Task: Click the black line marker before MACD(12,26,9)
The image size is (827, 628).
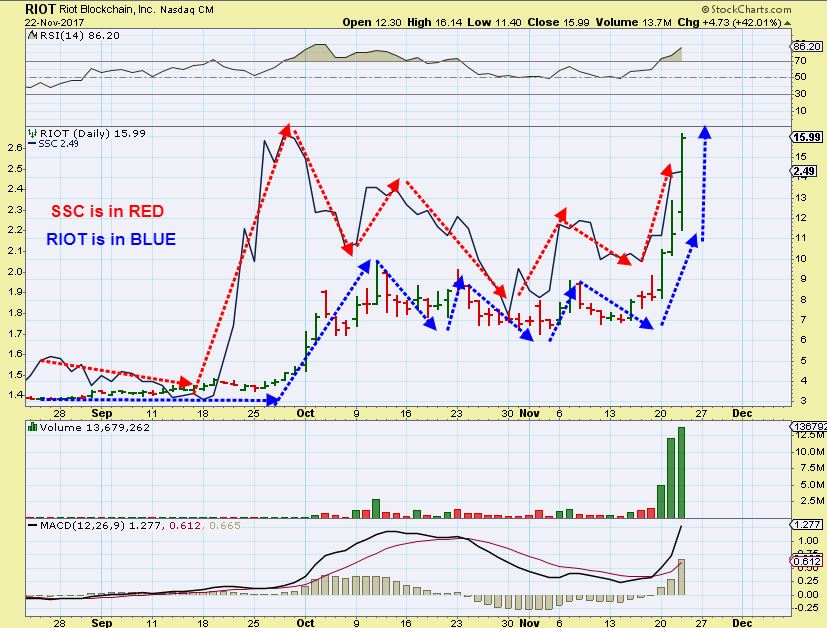Action: (x=32, y=525)
